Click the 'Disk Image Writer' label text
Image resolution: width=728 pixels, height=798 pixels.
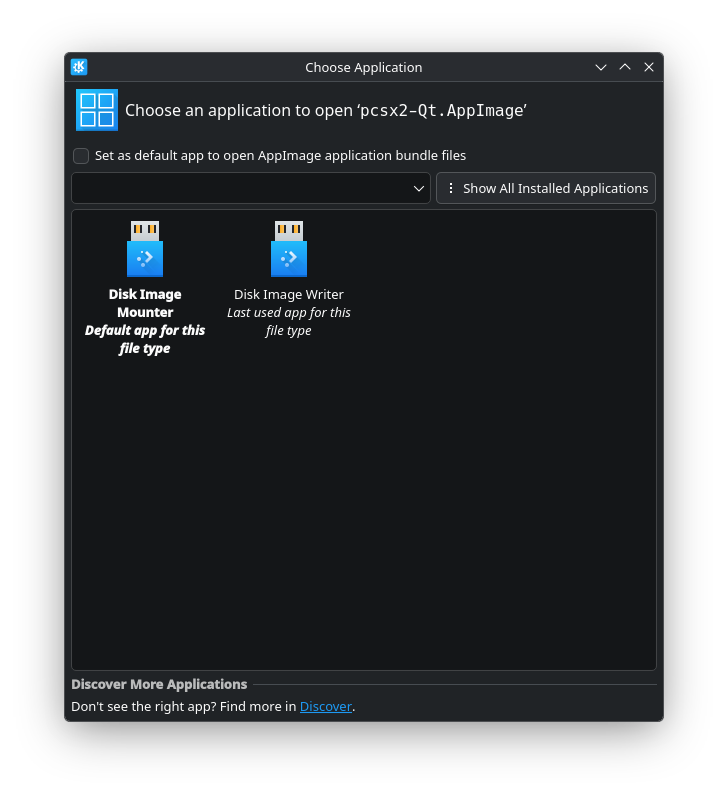pos(289,294)
